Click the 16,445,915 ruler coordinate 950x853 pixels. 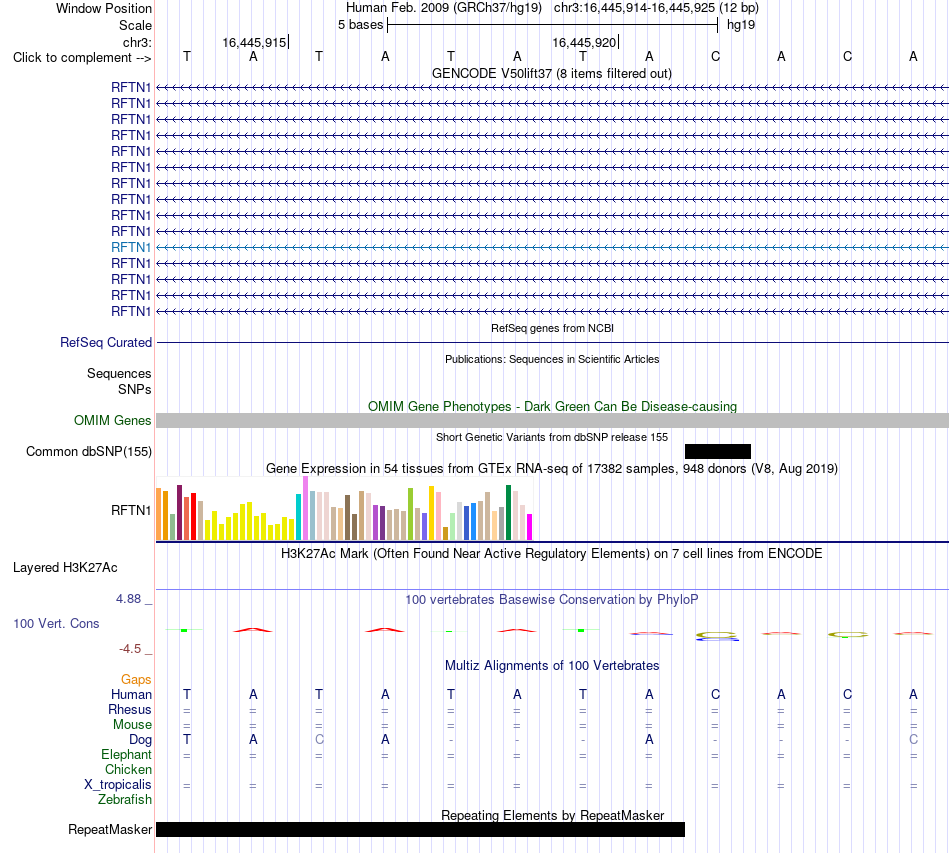click(x=254, y=42)
